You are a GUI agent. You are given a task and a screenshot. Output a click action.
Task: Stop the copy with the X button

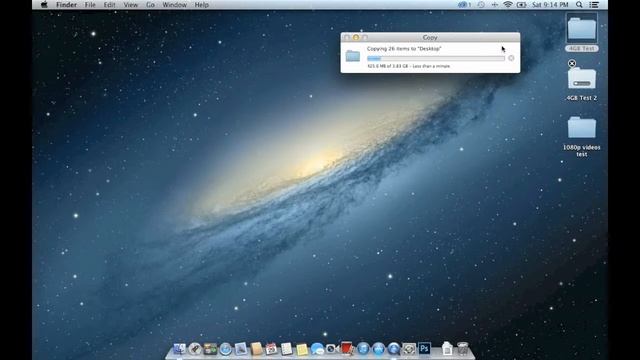click(x=511, y=58)
